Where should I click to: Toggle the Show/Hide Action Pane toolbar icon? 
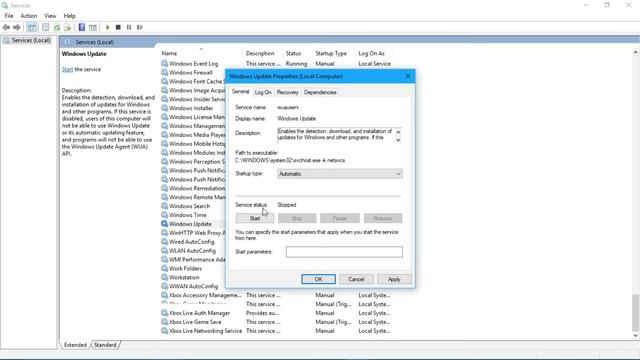coord(93,27)
